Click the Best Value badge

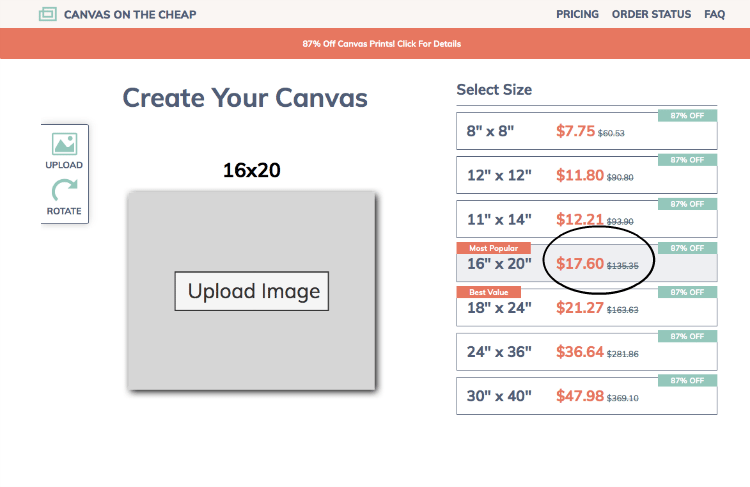[488, 292]
